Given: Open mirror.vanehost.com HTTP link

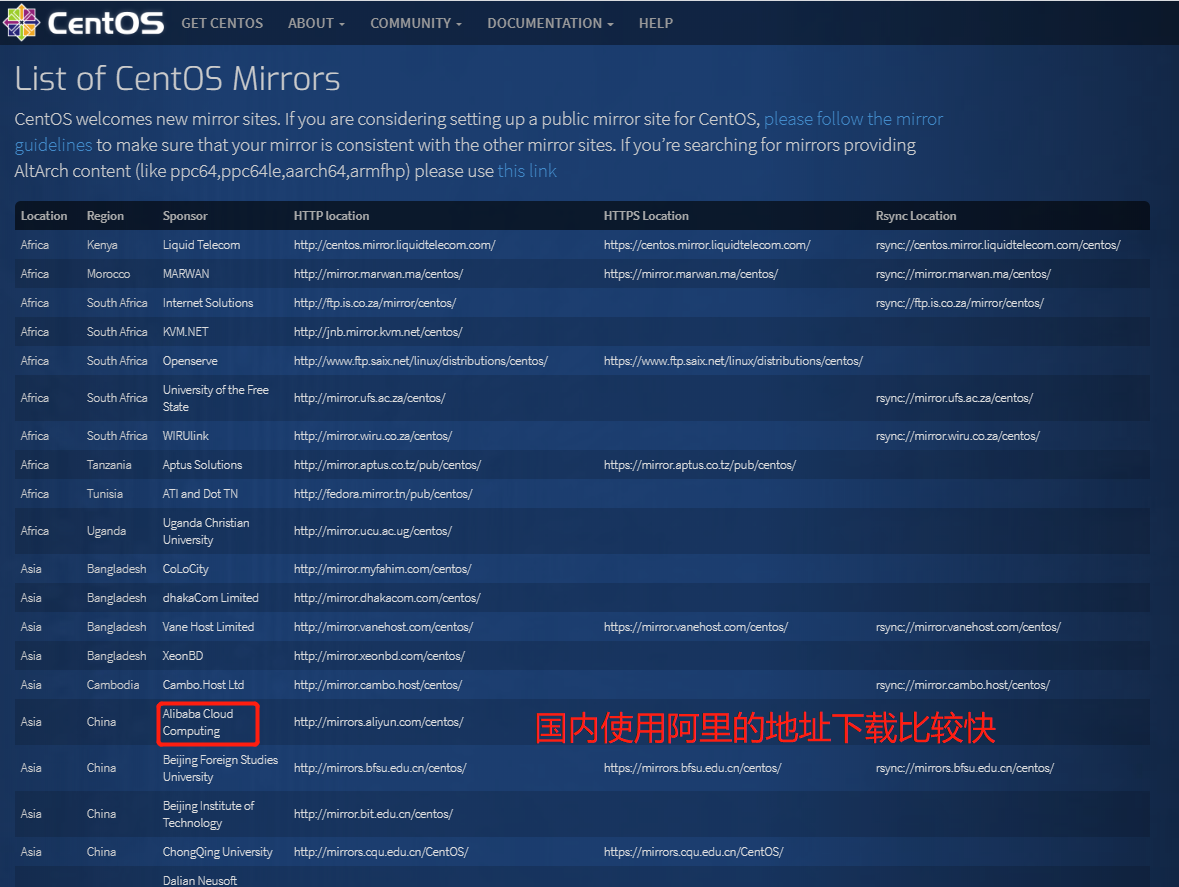Looking at the screenshot, I should pos(383,627).
